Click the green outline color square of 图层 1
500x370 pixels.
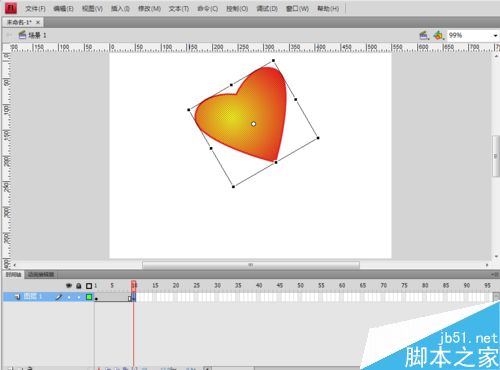pos(89,297)
